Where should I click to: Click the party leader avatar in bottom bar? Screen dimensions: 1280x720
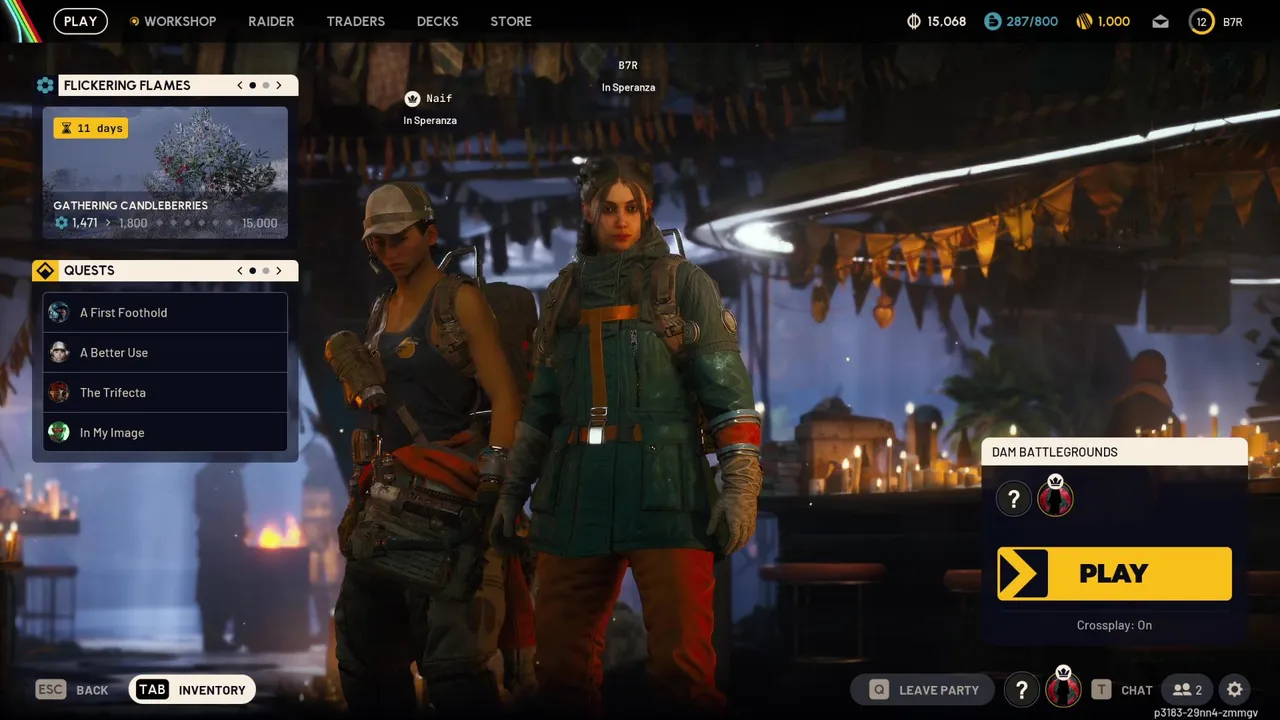(x=1063, y=688)
